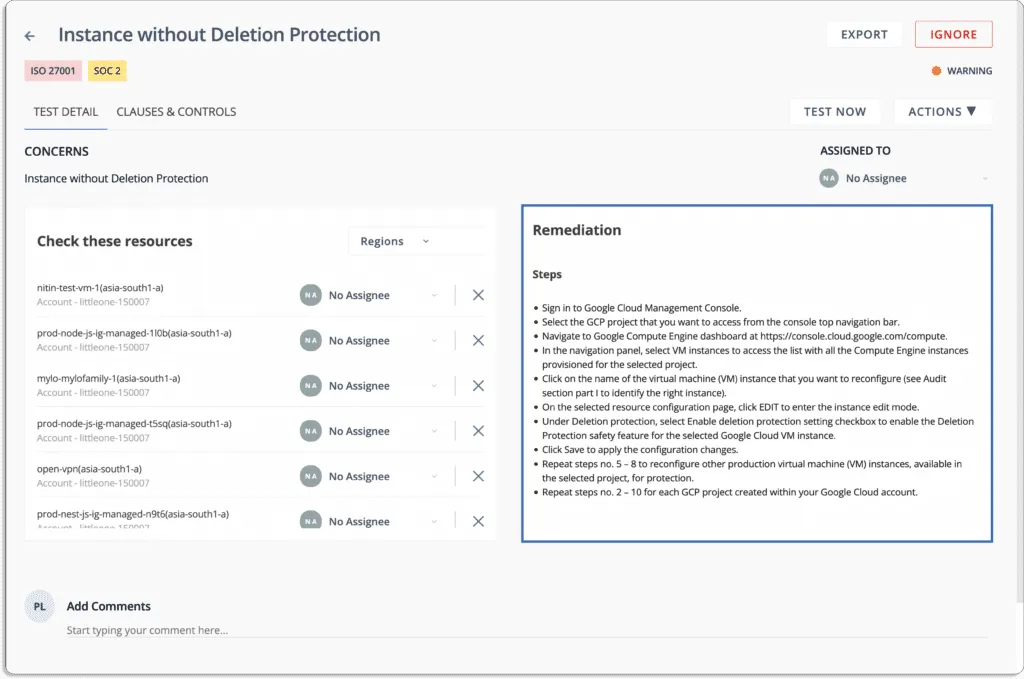Remove nitin-test-vm-1 from resource list
The width and height of the screenshot is (1024, 679).
pos(477,294)
